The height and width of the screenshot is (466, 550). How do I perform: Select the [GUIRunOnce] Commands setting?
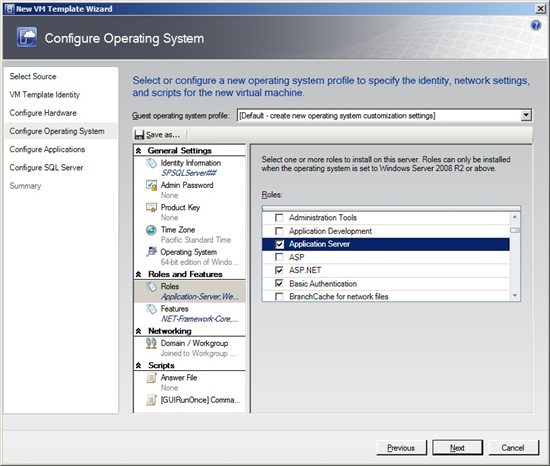pyautogui.click(x=190, y=400)
